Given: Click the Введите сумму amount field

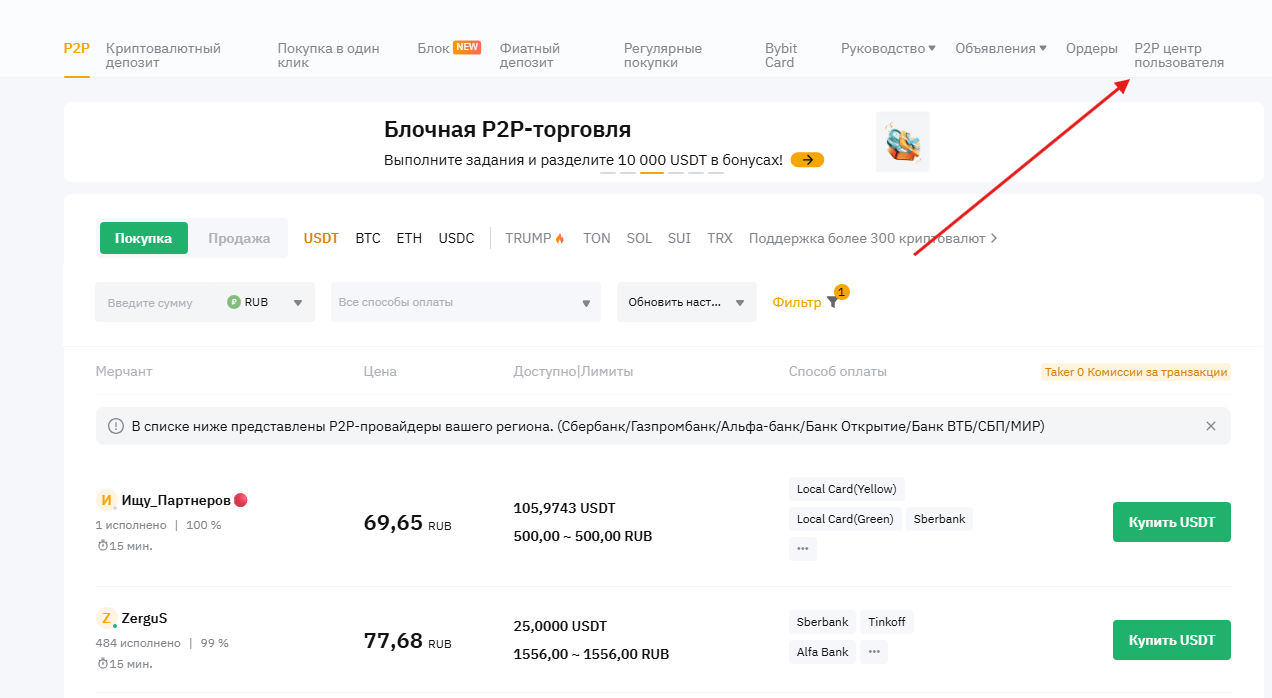Looking at the screenshot, I should point(160,302).
